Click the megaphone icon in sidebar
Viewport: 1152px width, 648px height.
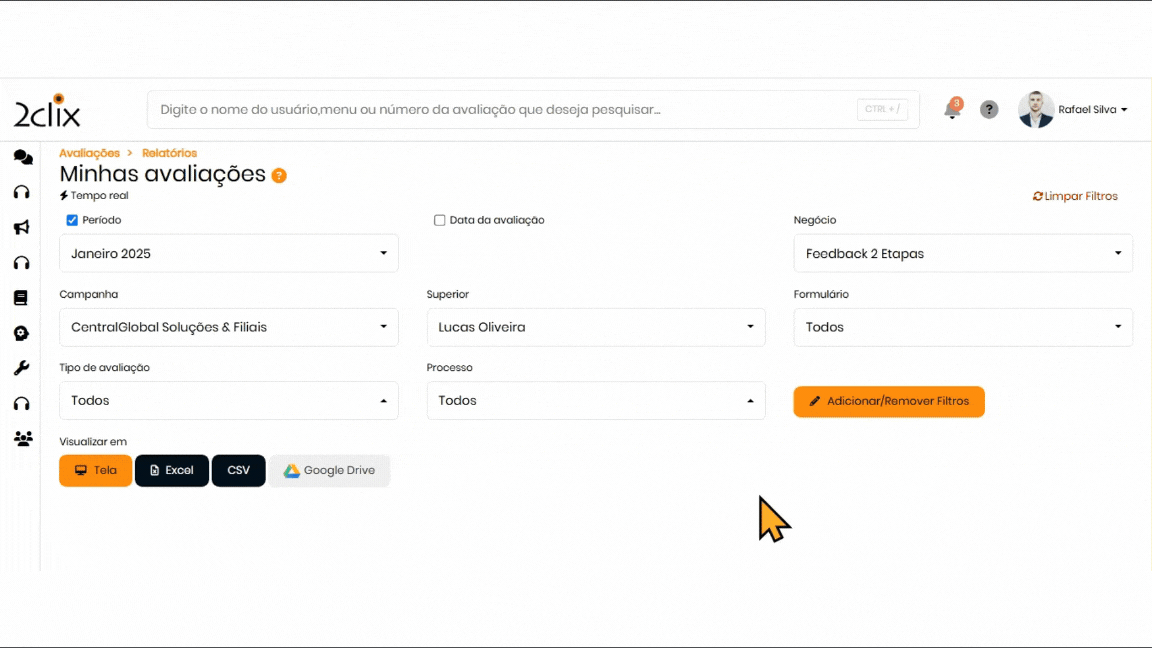pyautogui.click(x=21, y=228)
